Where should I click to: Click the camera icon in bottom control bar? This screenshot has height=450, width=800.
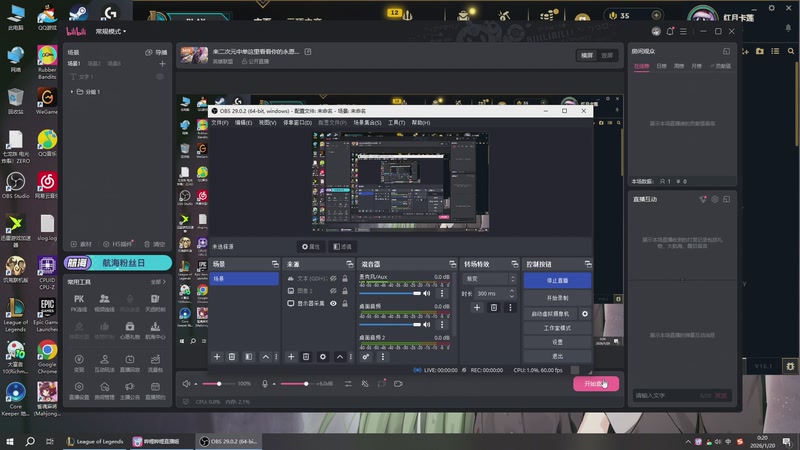coord(398,384)
